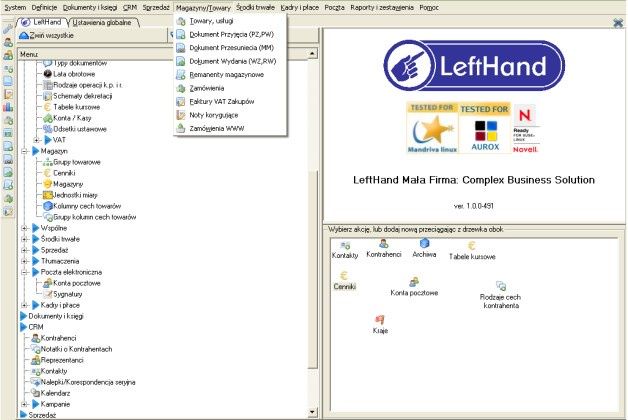Viewport: 628px width, 420px height.
Task: Open Dokumenty i księgi menu
Action: pyautogui.click(x=90, y=7)
